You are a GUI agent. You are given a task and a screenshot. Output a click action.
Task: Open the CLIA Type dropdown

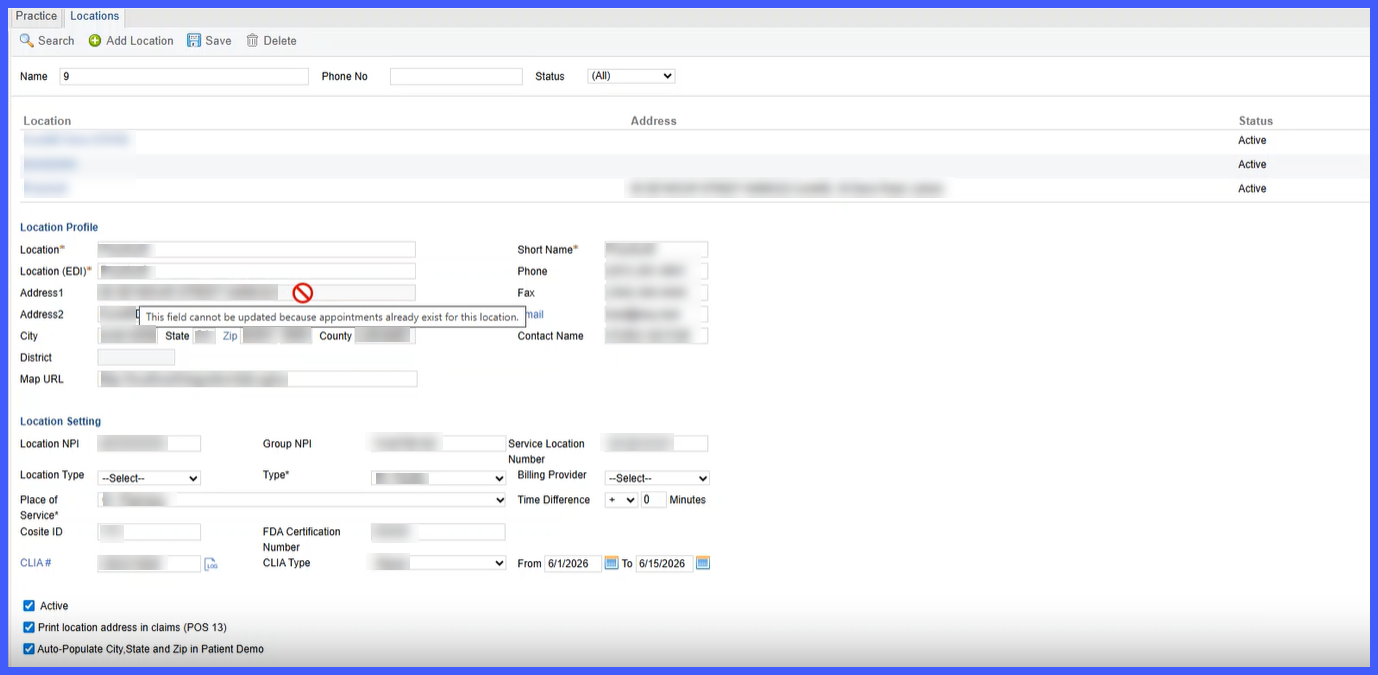pos(438,564)
